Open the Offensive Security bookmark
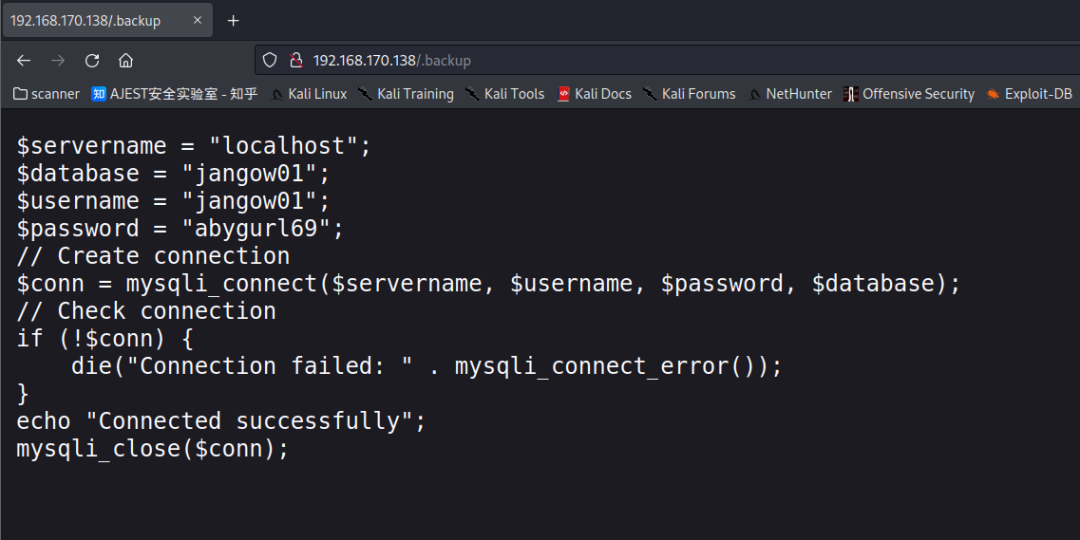Image resolution: width=1080 pixels, height=540 pixels. click(x=909, y=94)
